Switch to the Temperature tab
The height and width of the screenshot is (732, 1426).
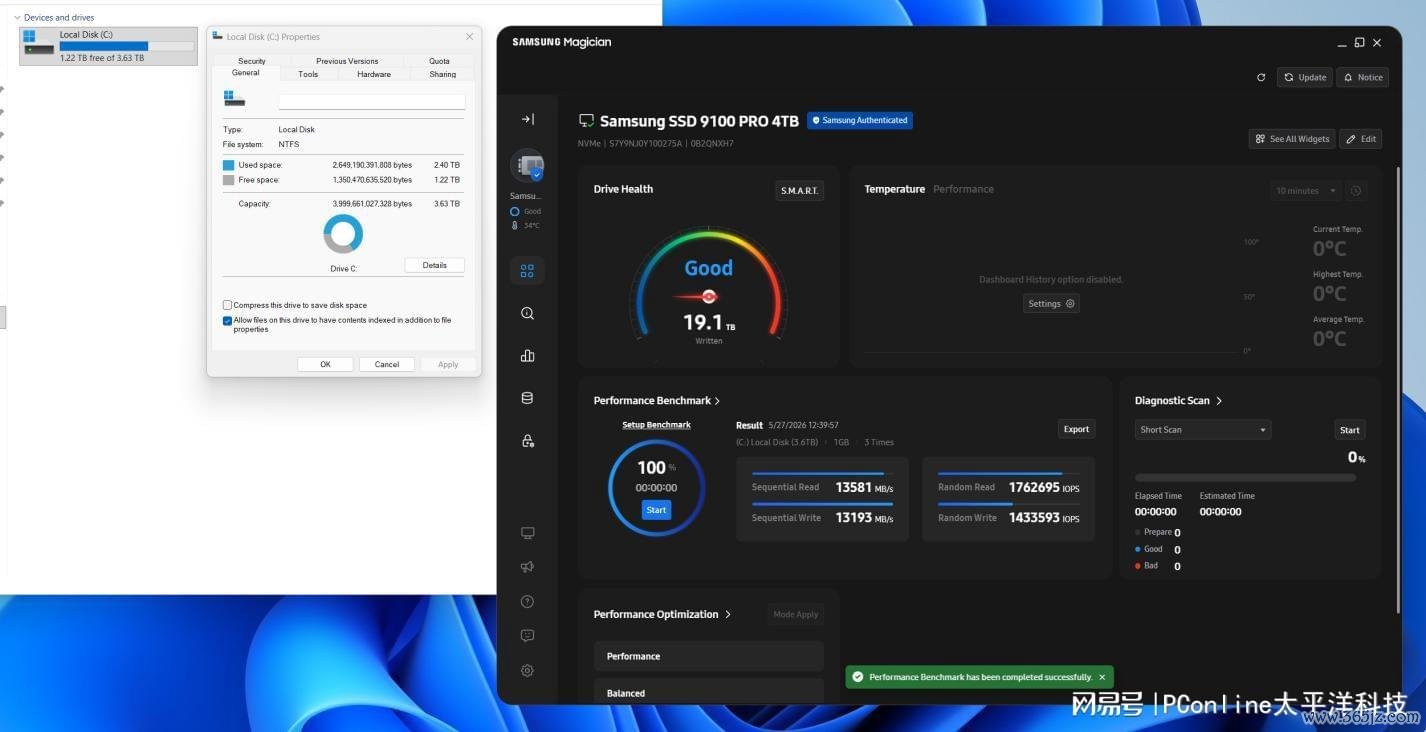point(894,189)
